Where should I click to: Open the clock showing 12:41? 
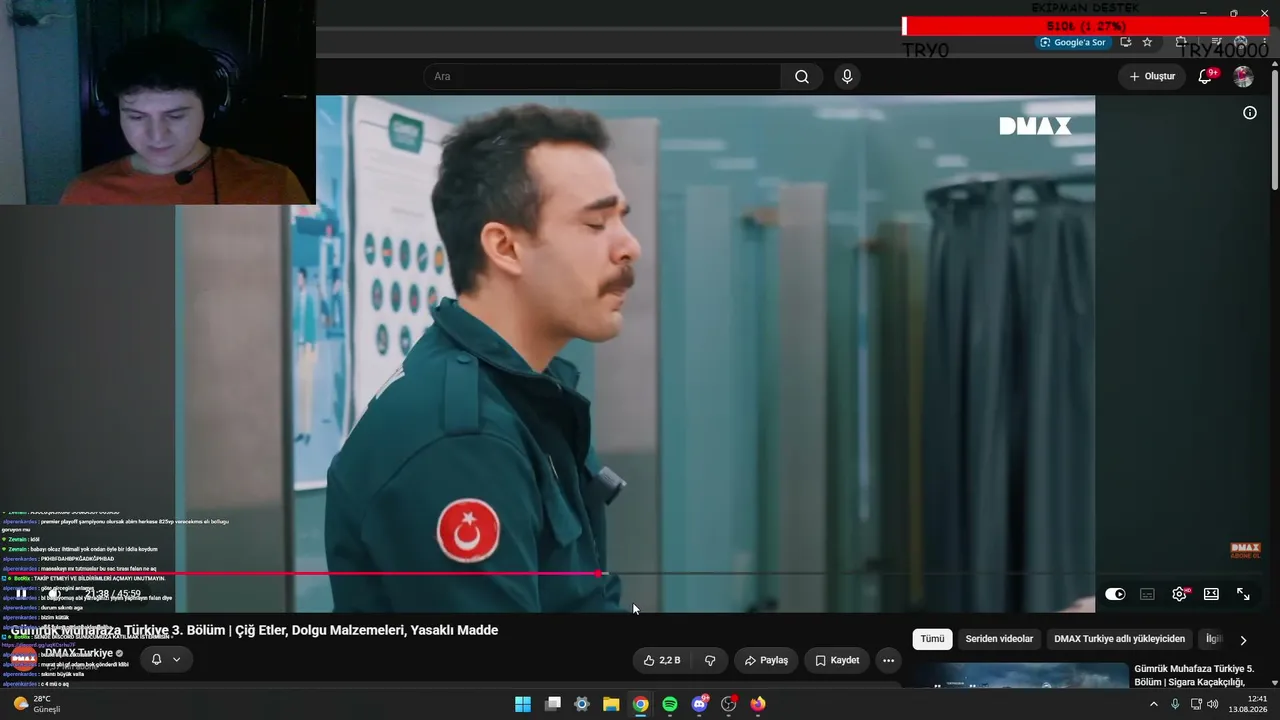coord(1249,704)
